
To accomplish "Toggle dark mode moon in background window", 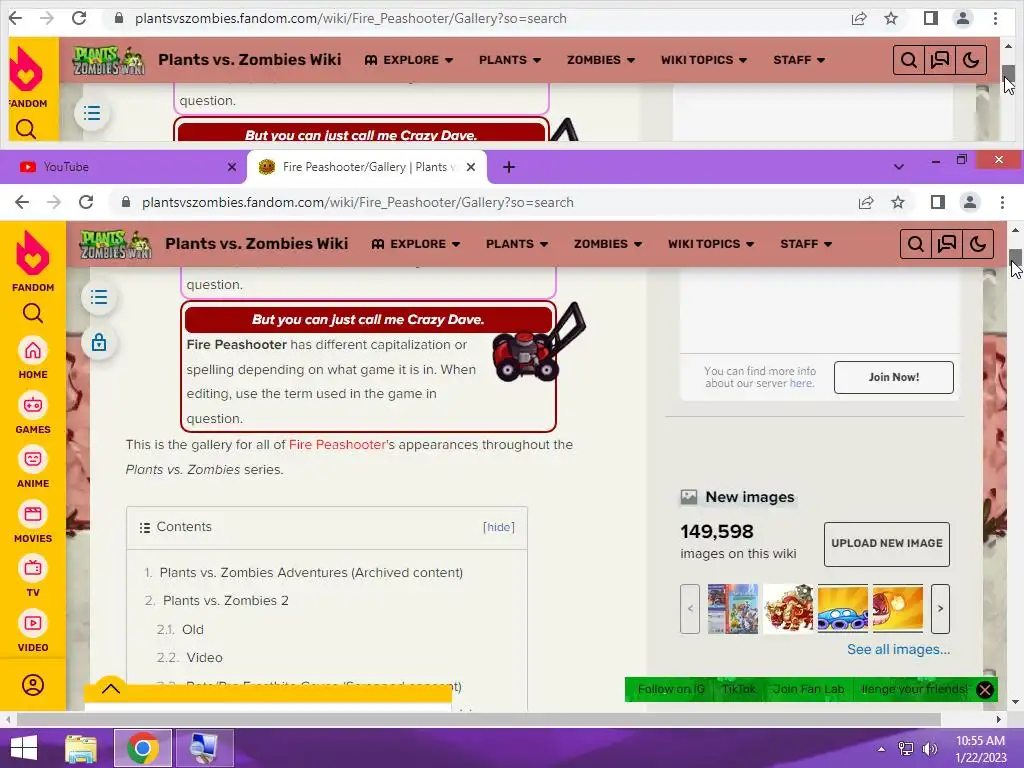I will pyautogui.click(x=970, y=60).
